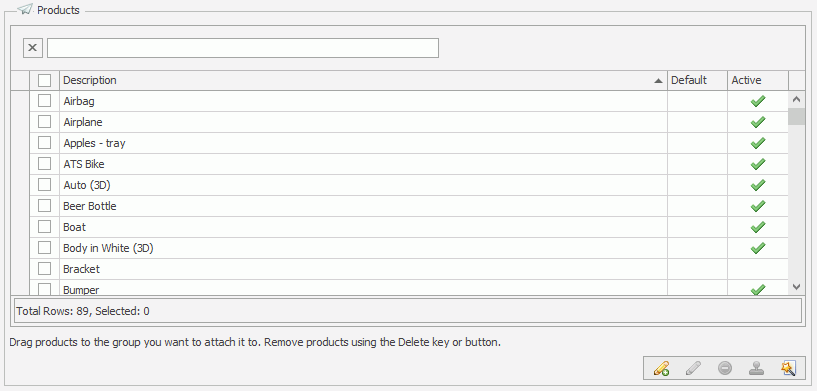Click the Active checkmark for Boat
817x391 pixels.
click(758, 227)
